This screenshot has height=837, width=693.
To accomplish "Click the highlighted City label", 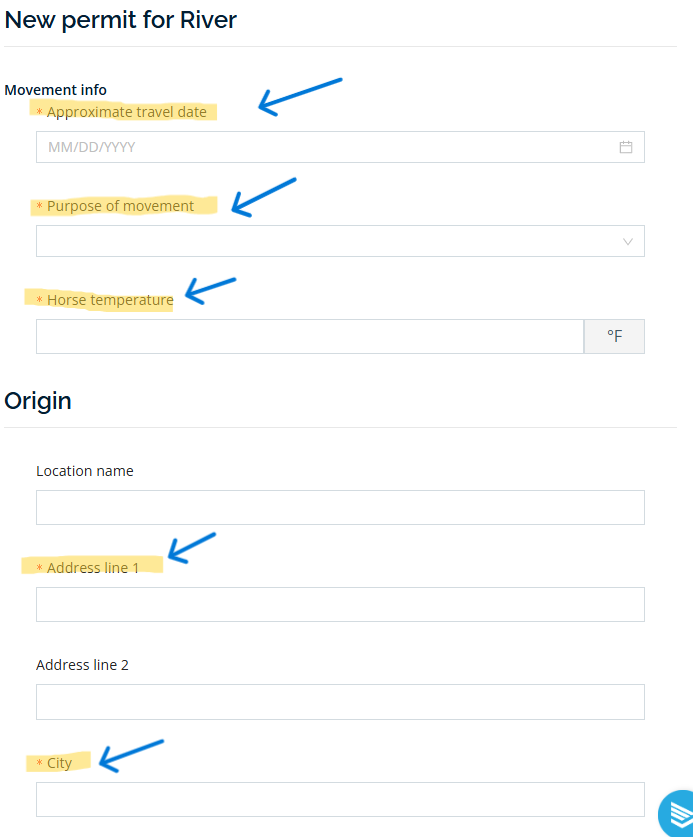I will click(59, 763).
